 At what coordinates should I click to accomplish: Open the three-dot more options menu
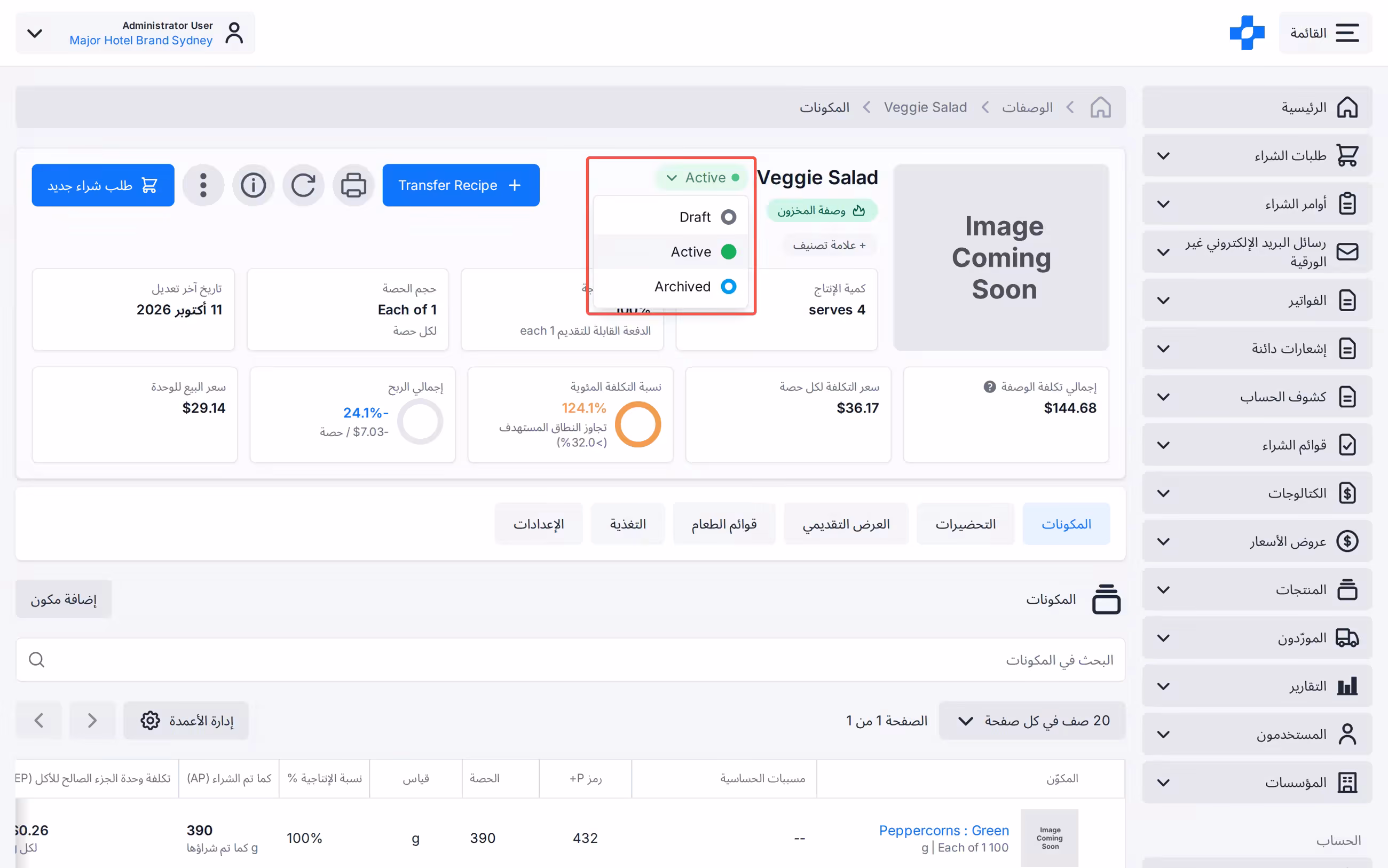click(203, 185)
